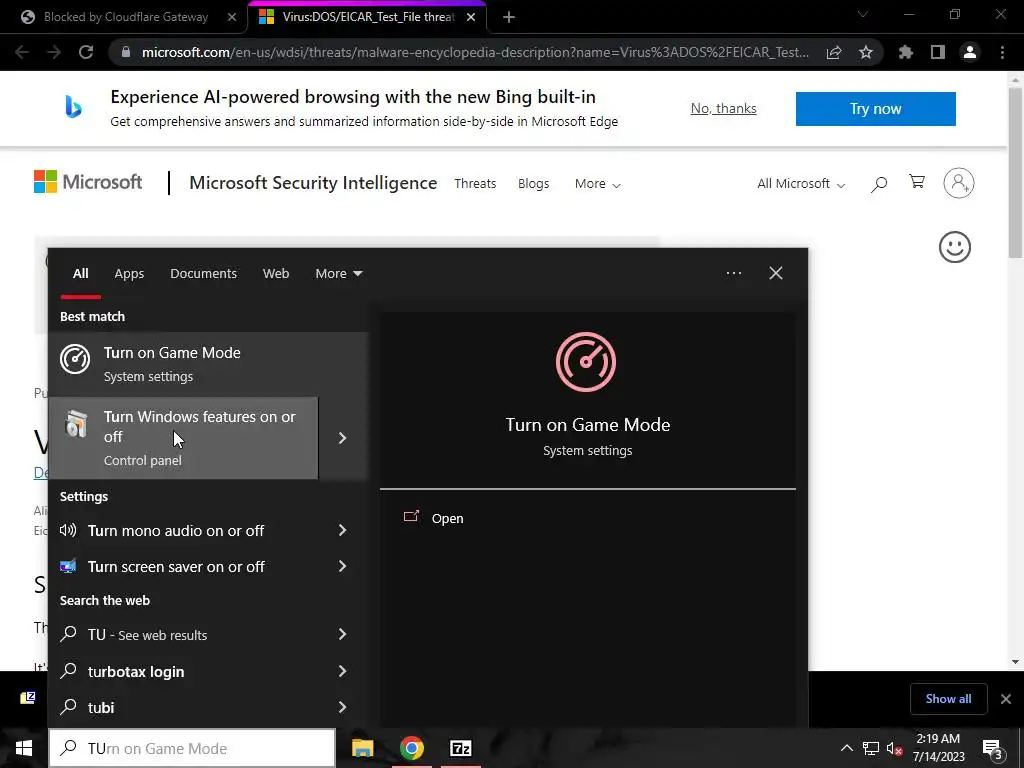The width and height of the screenshot is (1024, 768).
Task: Expand the More filter dropdown
Action: 338,274
